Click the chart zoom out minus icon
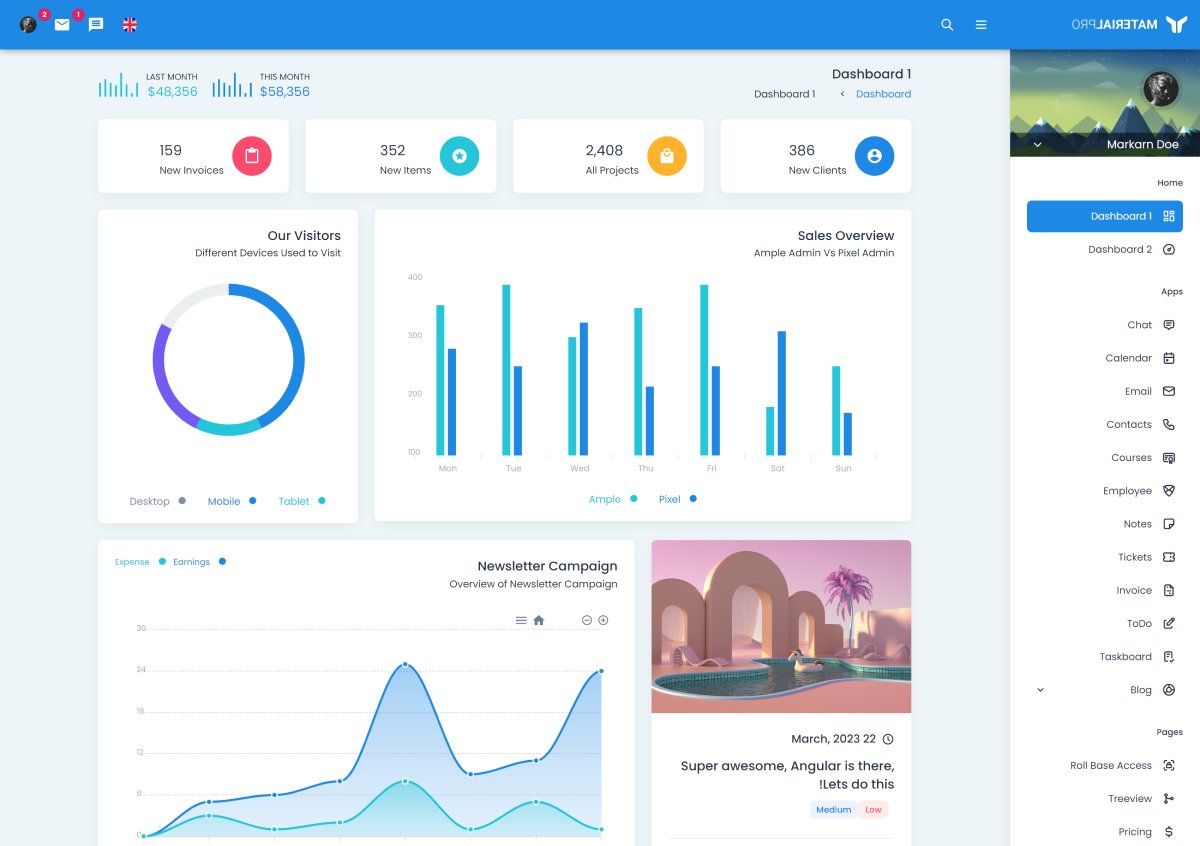 coord(587,620)
